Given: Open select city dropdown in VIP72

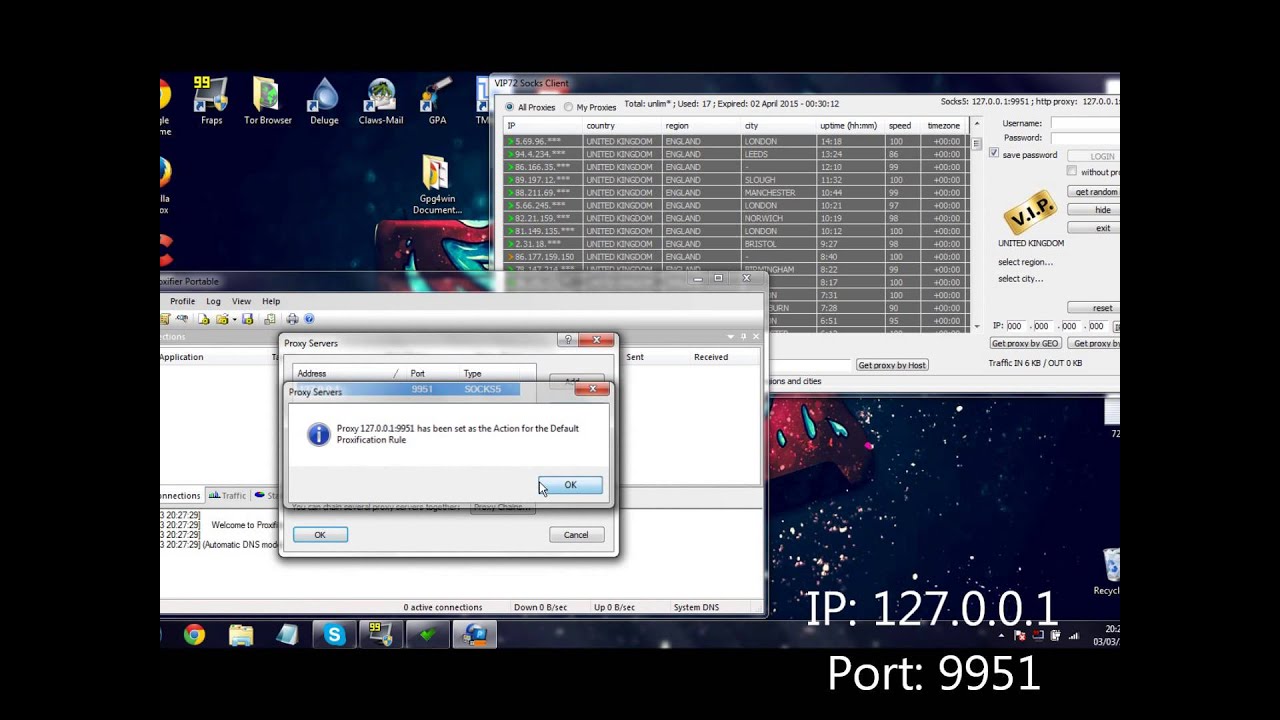Looking at the screenshot, I should pos(1020,279).
